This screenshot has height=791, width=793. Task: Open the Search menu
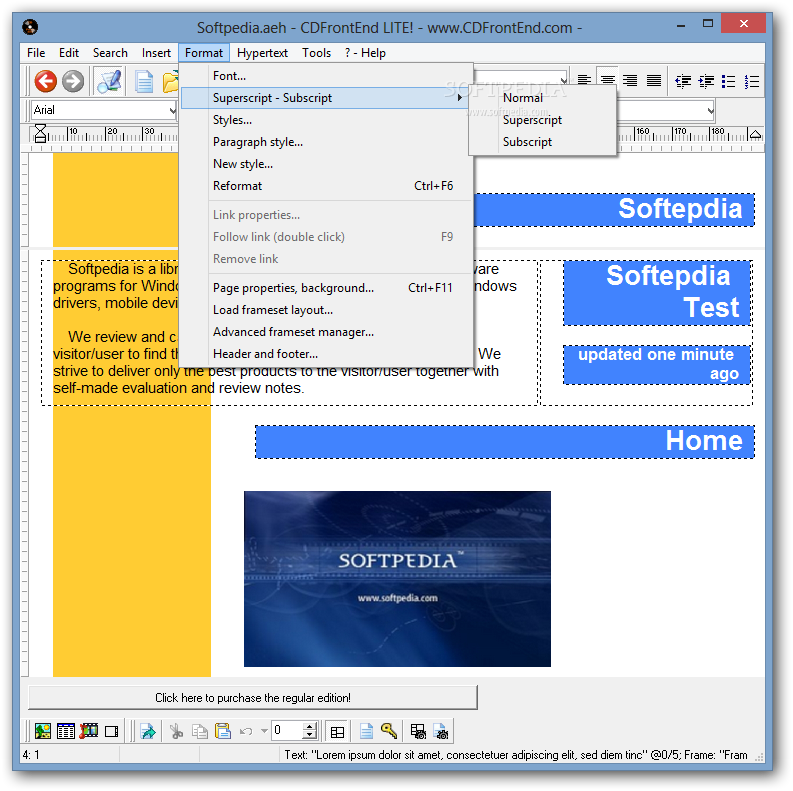tap(110, 53)
